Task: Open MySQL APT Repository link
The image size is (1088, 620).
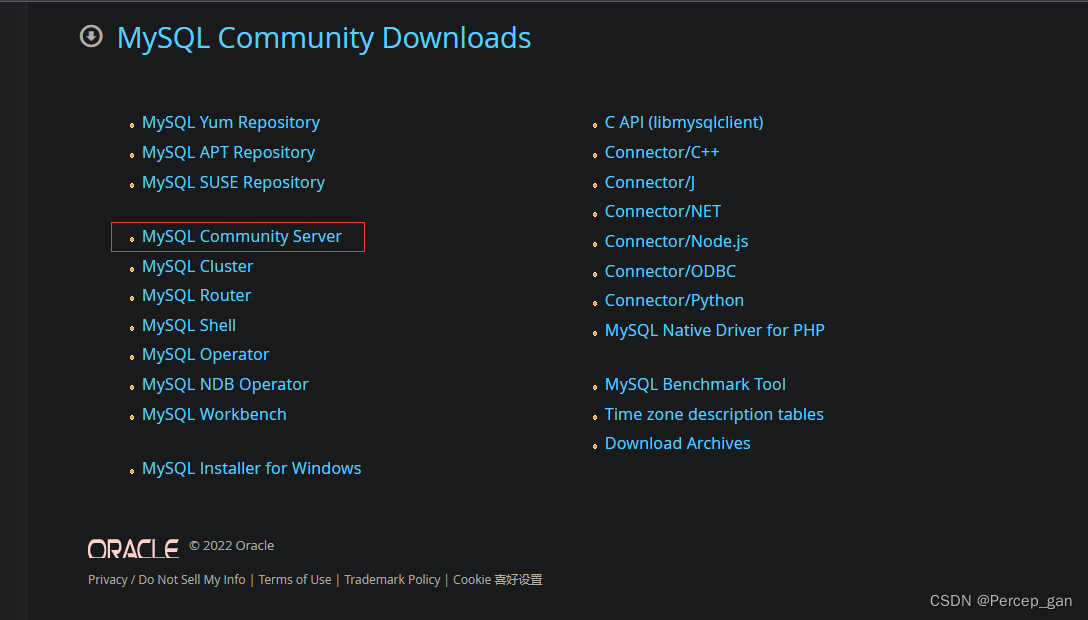Action: 228,153
